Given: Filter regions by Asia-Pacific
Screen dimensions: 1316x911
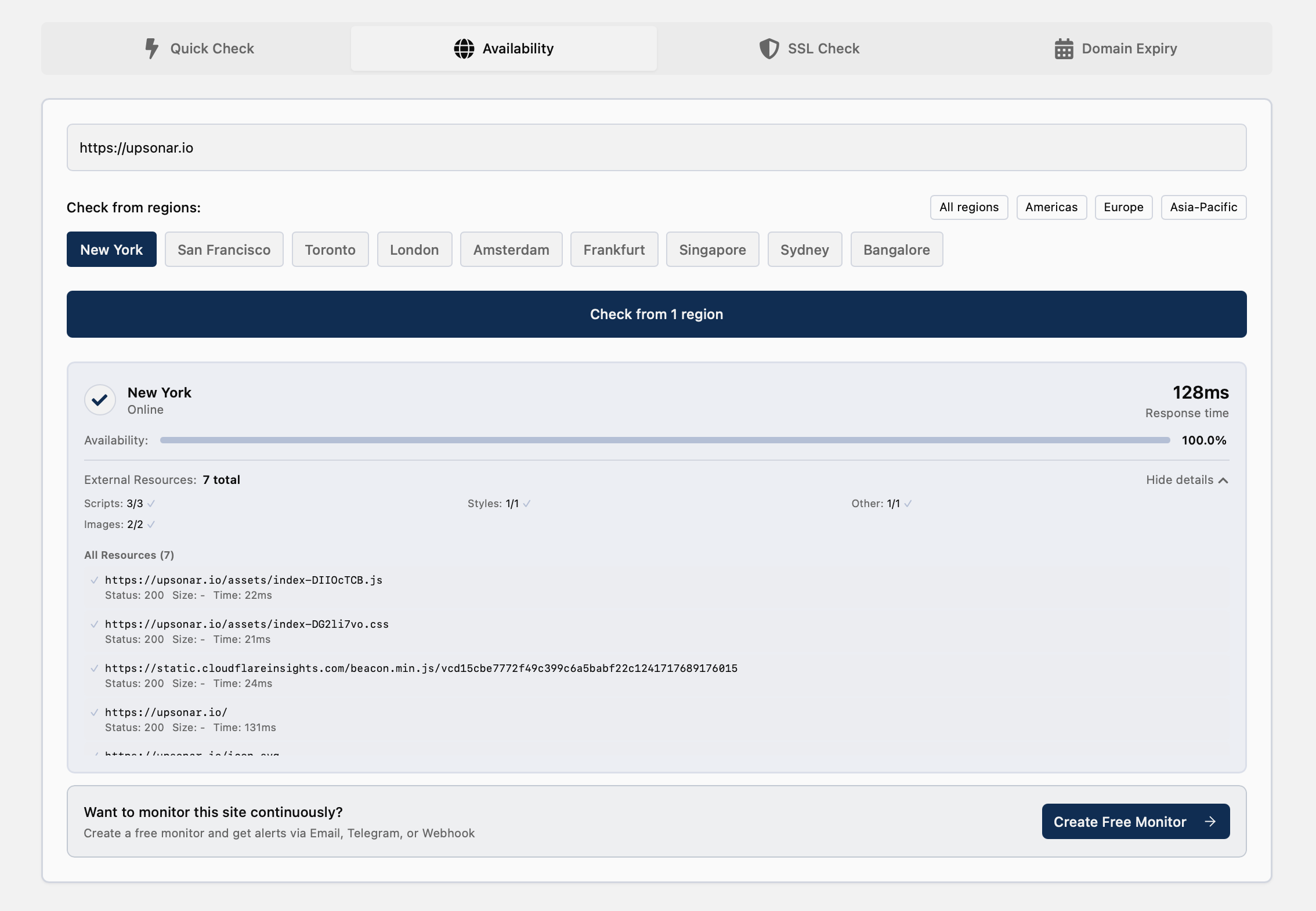Looking at the screenshot, I should [x=1203, y=207].
